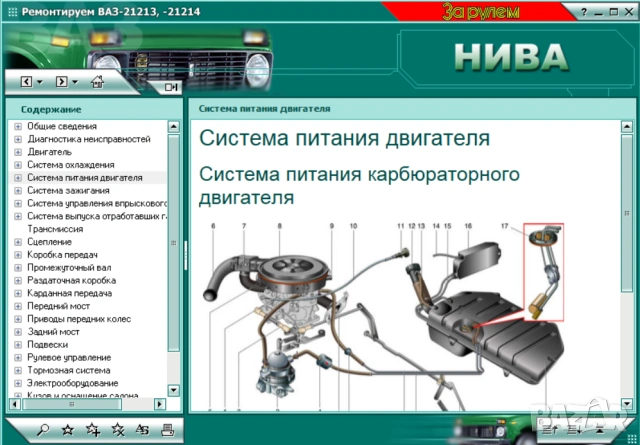Maximize the Нива manual window

(613, 12)
